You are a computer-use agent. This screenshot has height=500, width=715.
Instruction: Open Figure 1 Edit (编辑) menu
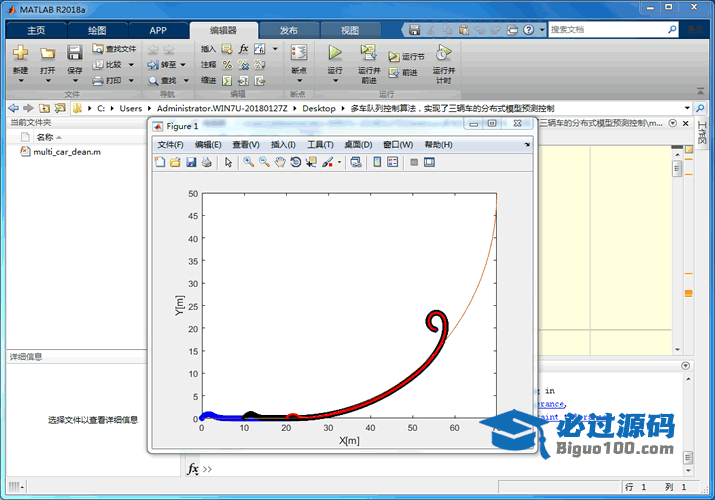pos(208,144)
